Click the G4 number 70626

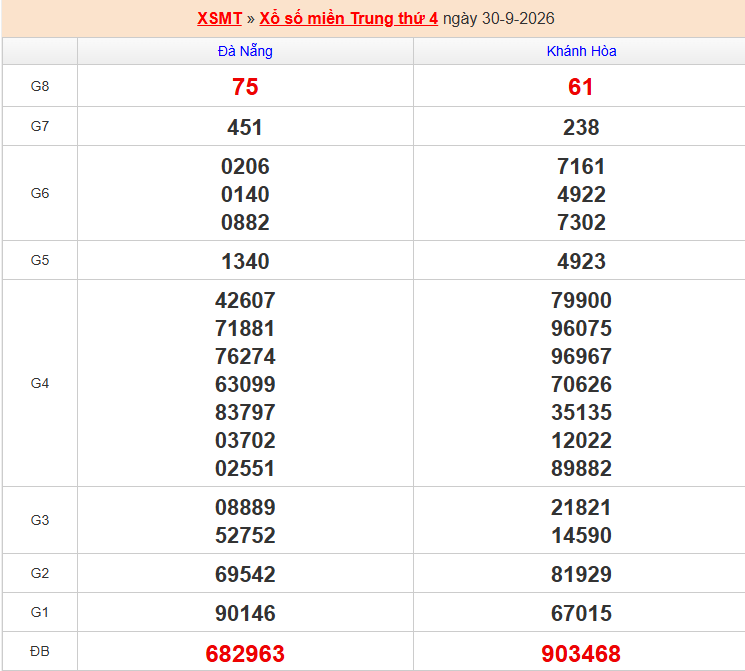581,384
